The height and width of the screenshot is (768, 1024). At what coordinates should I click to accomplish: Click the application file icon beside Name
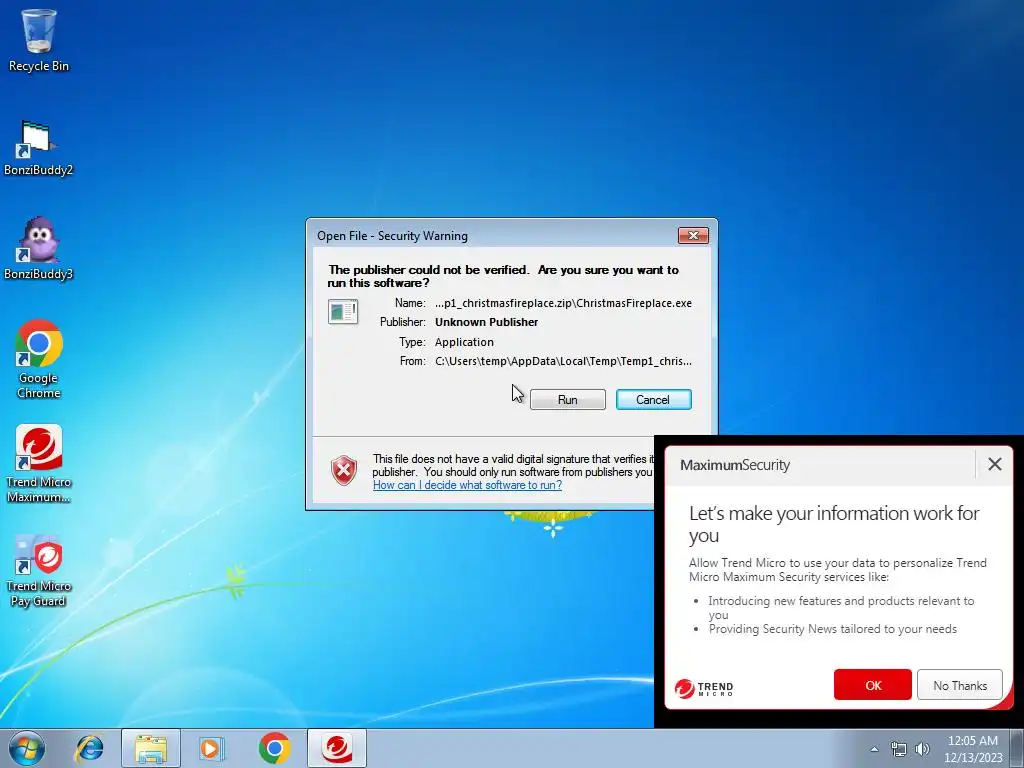343,312
